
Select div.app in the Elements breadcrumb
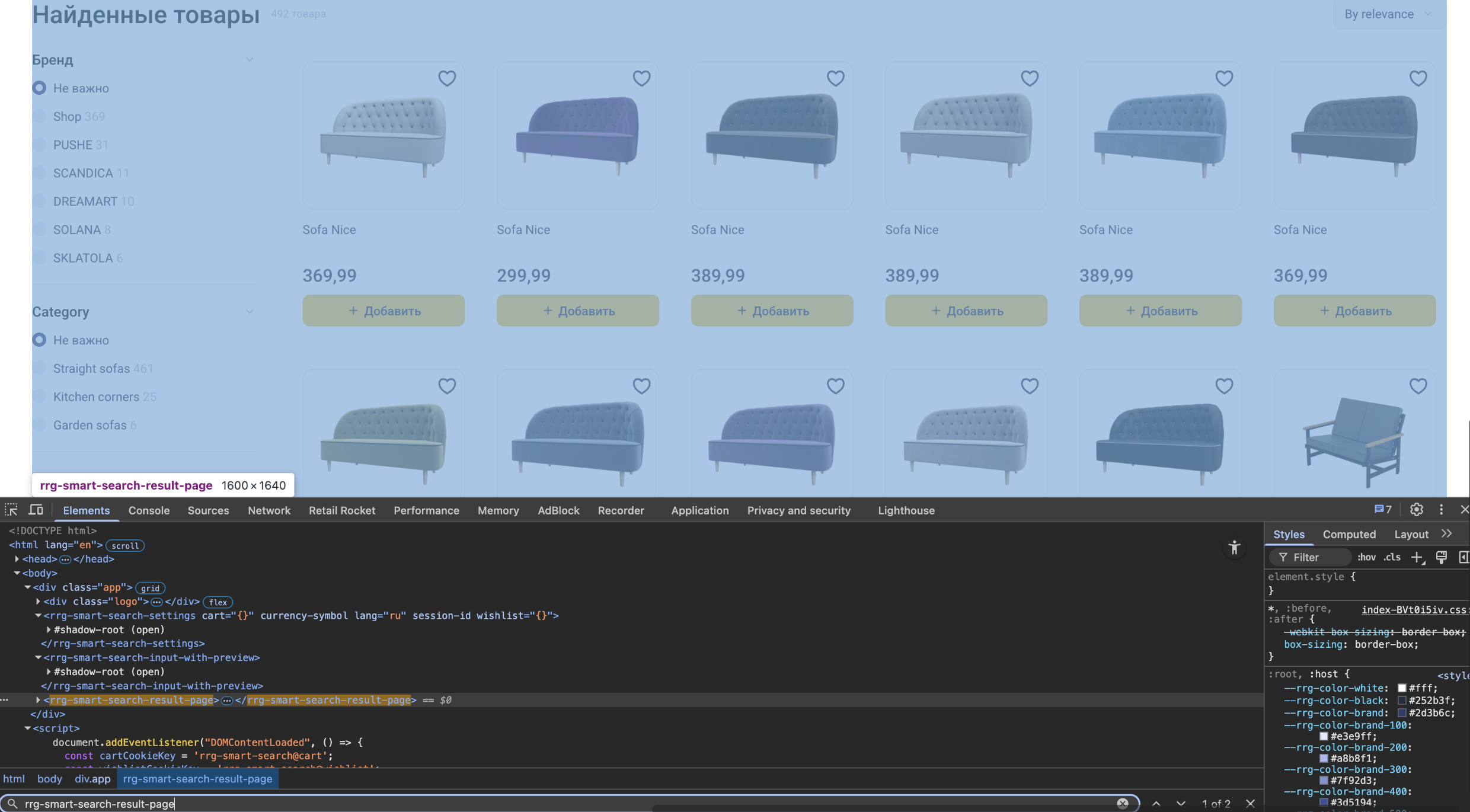pos(92,779)
